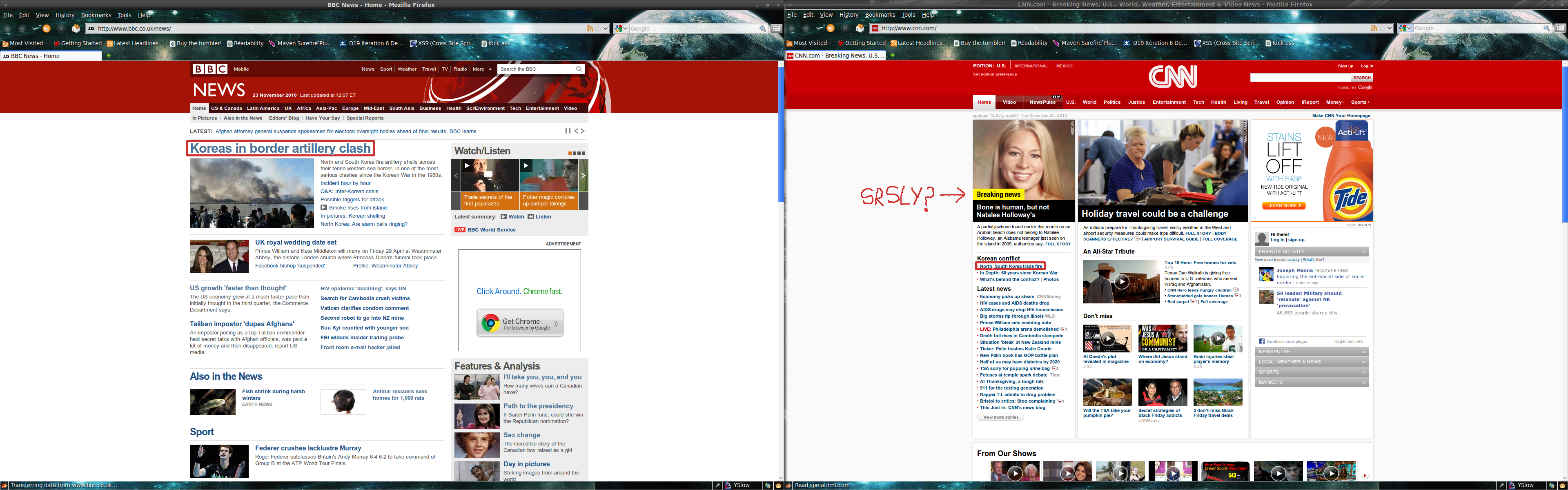Open the History menu in the CNN Firefox window

849,15
